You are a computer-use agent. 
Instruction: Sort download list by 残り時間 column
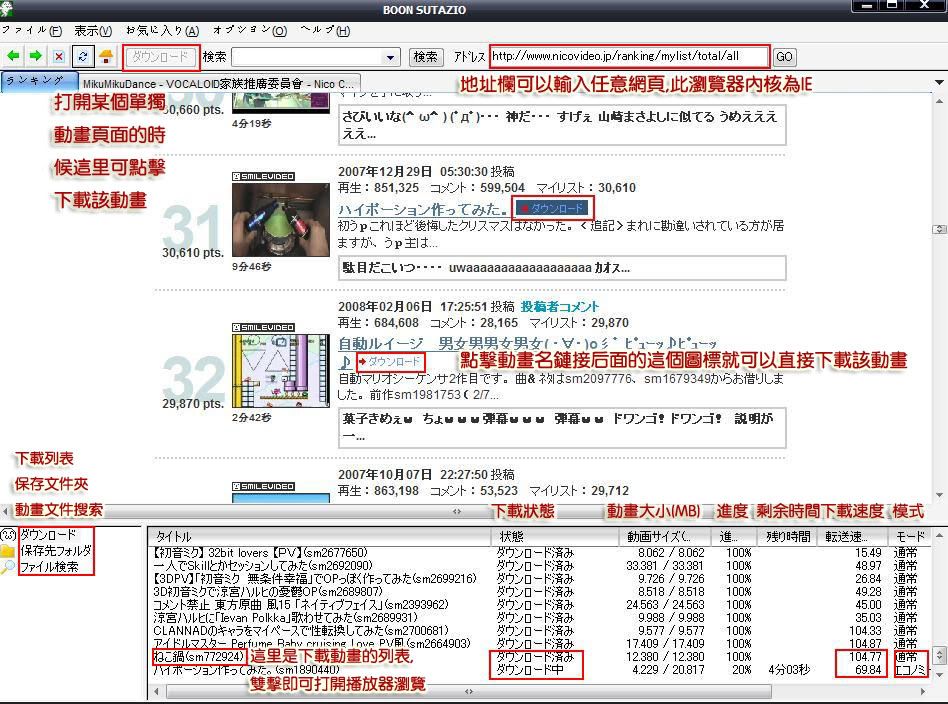(788, 536)
